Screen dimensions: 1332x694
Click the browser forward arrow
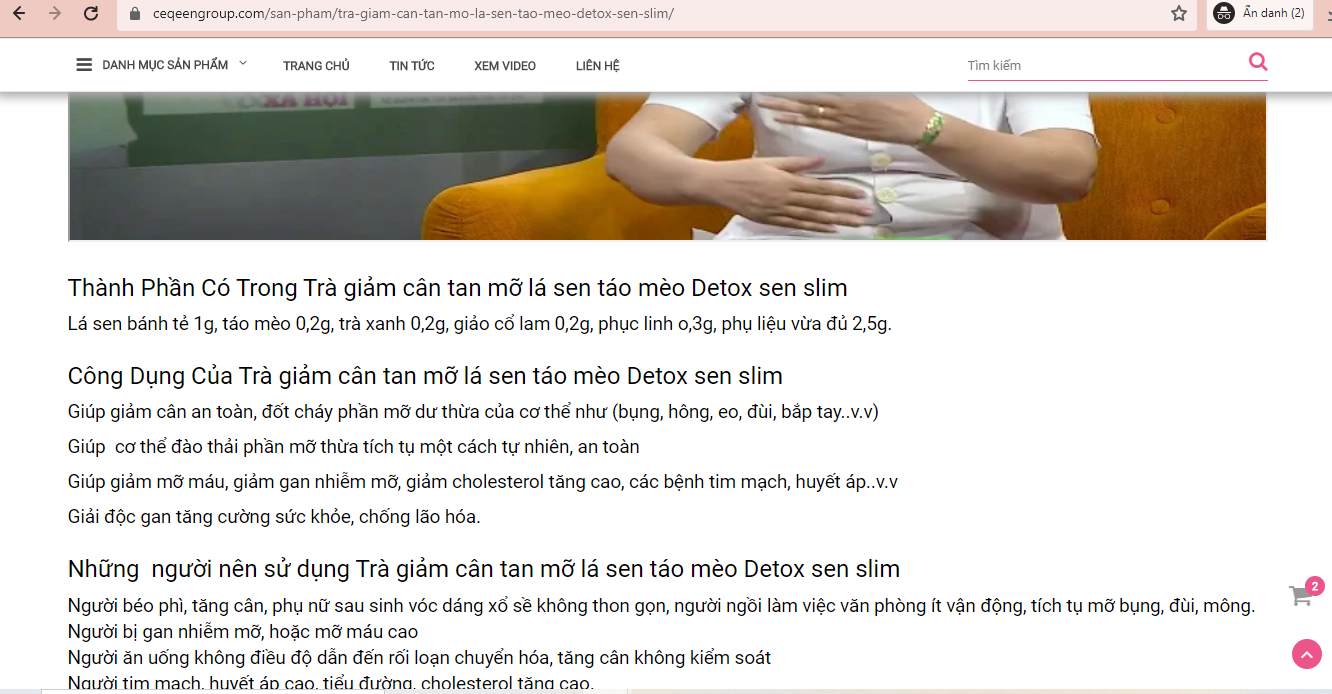click(x=55, y=14)
